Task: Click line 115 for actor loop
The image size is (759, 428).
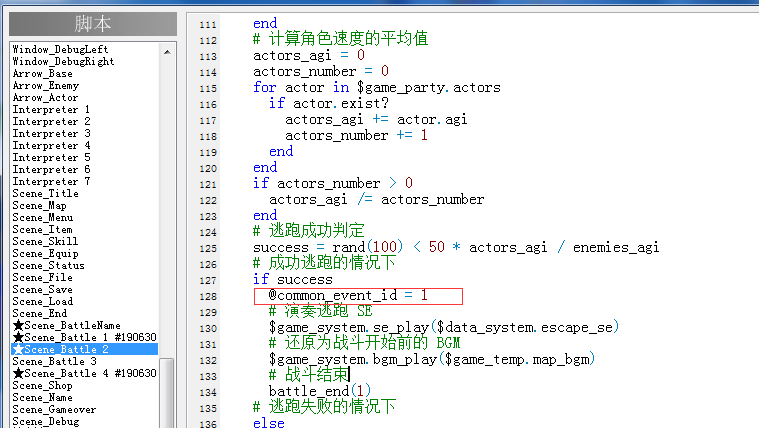Action: tap(377, 88)
